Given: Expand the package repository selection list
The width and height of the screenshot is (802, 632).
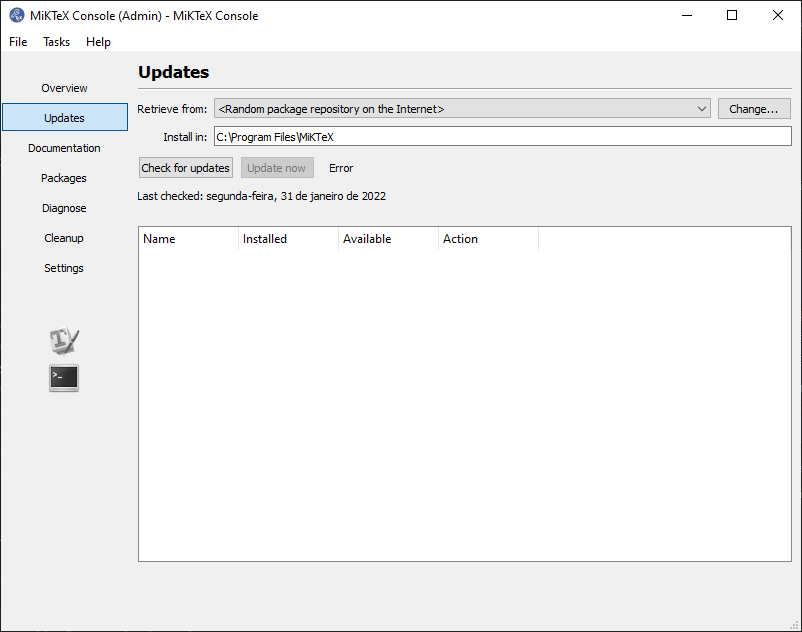Looking at the screenshot, I should (x=700, y=108).
